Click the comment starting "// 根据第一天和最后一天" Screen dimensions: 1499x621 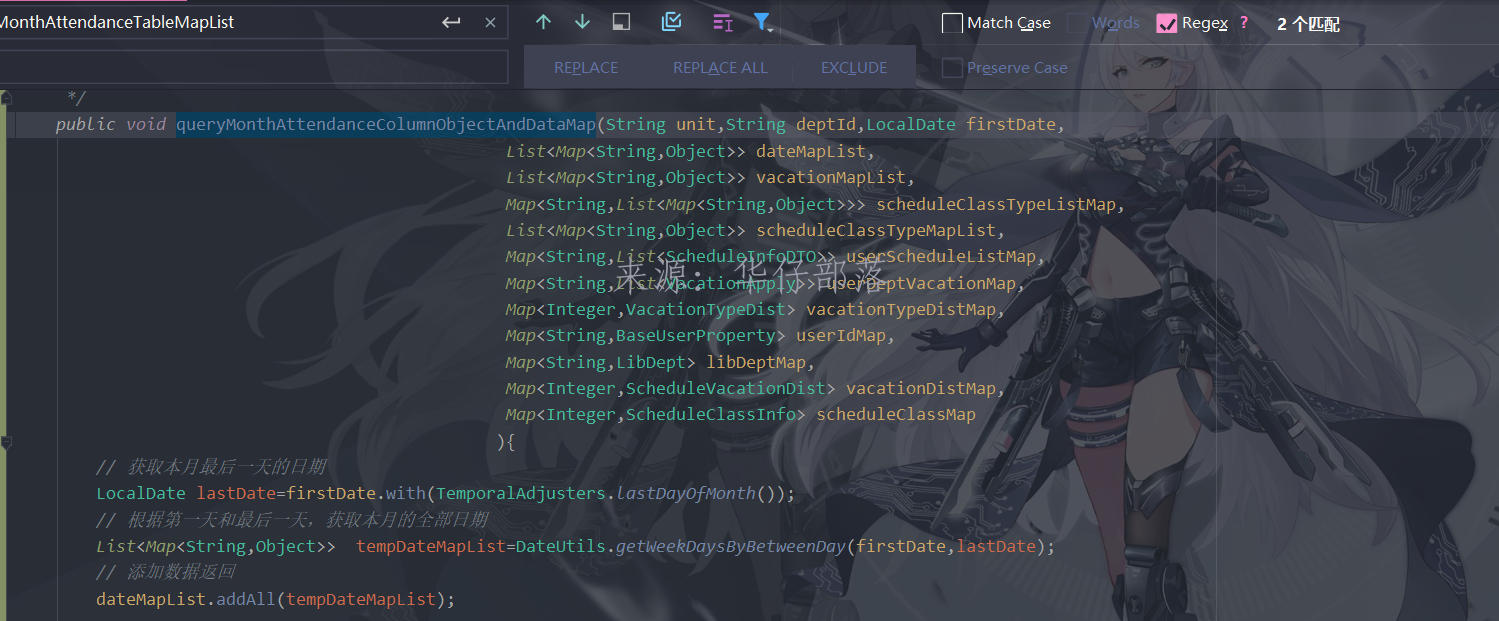[292, 520]
